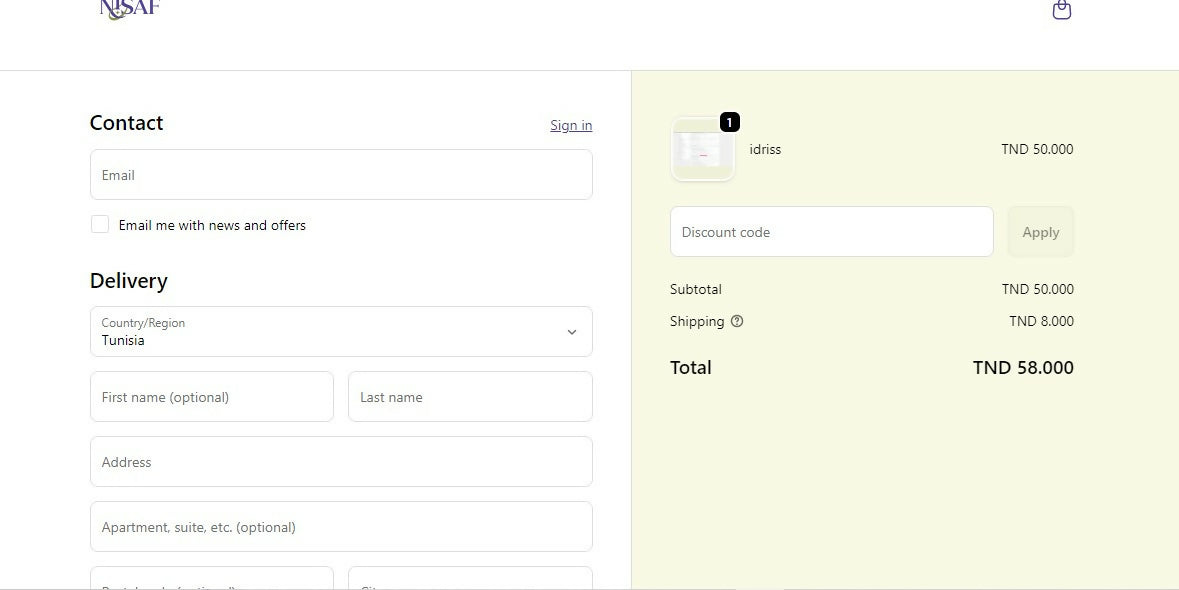
Task: Click the Shipping help question mark icon
Action: pos(737,321)
